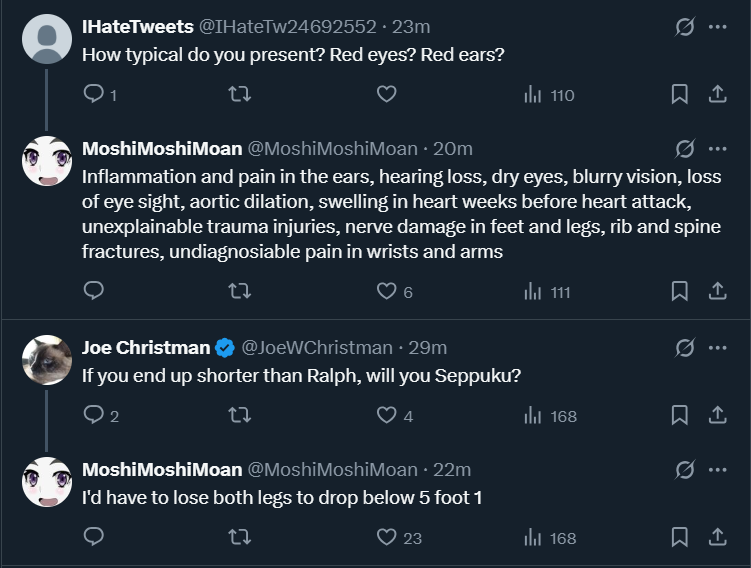Image resolution: width=751 pixels, height=568 pixels.
Task: Open the 29m timestamp on Joe's tweet
Action: pos(428,348)
